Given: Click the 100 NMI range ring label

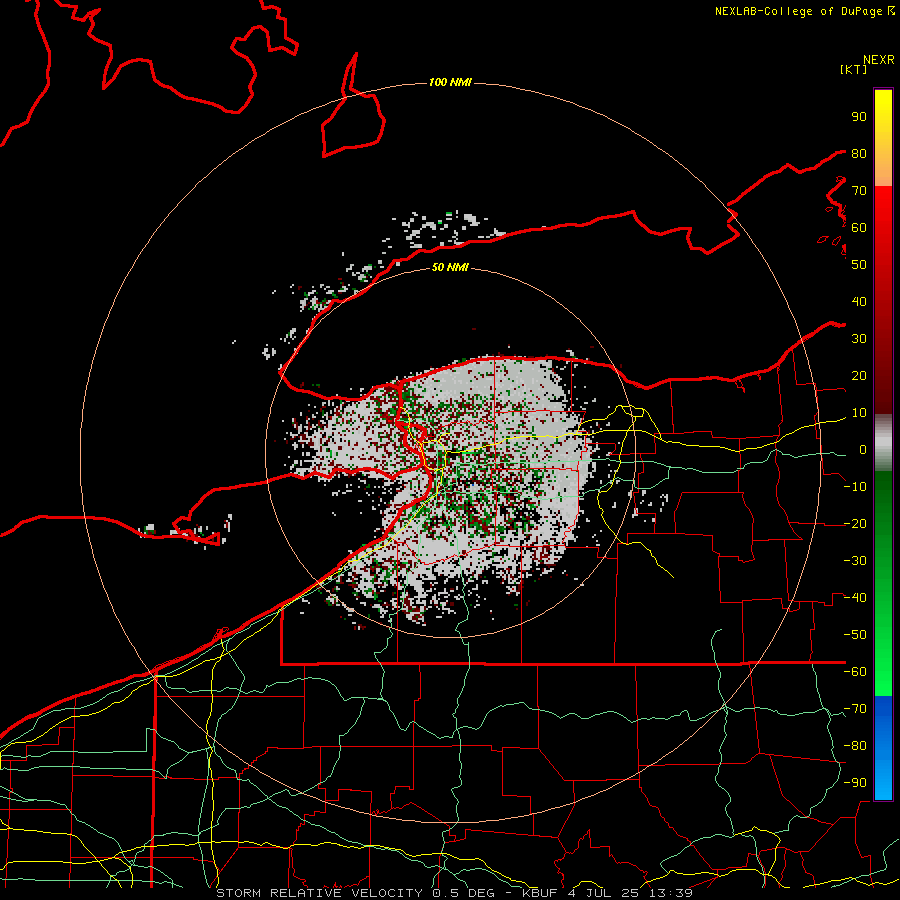Looking at the screenshot, I should (x=450, y=83).
